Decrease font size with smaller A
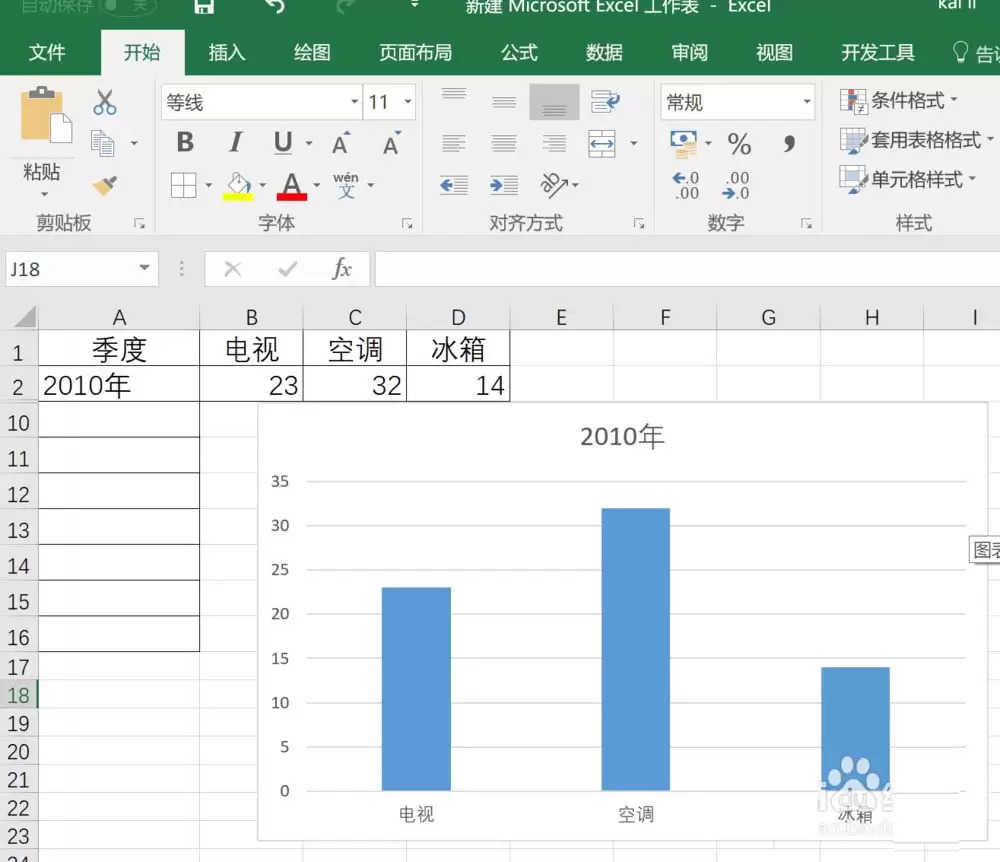The width and height of the screenshot is (1000, 862). point(391,143)
